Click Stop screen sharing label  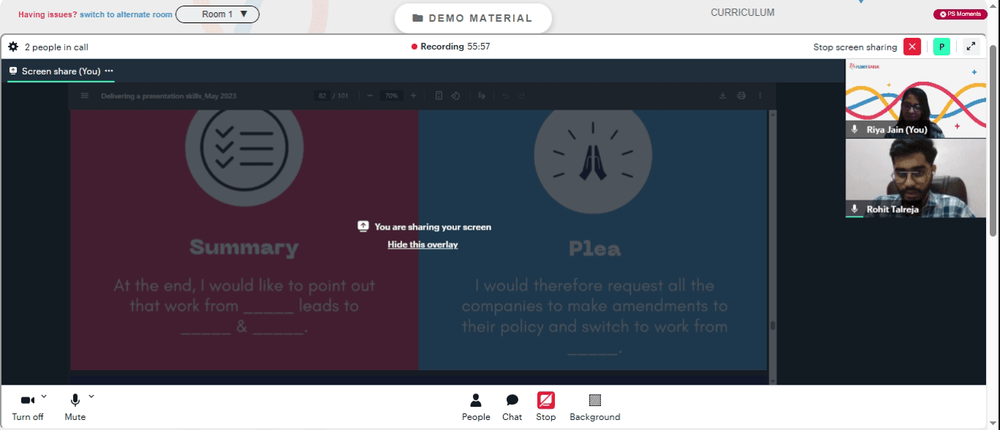coord(855,47)
